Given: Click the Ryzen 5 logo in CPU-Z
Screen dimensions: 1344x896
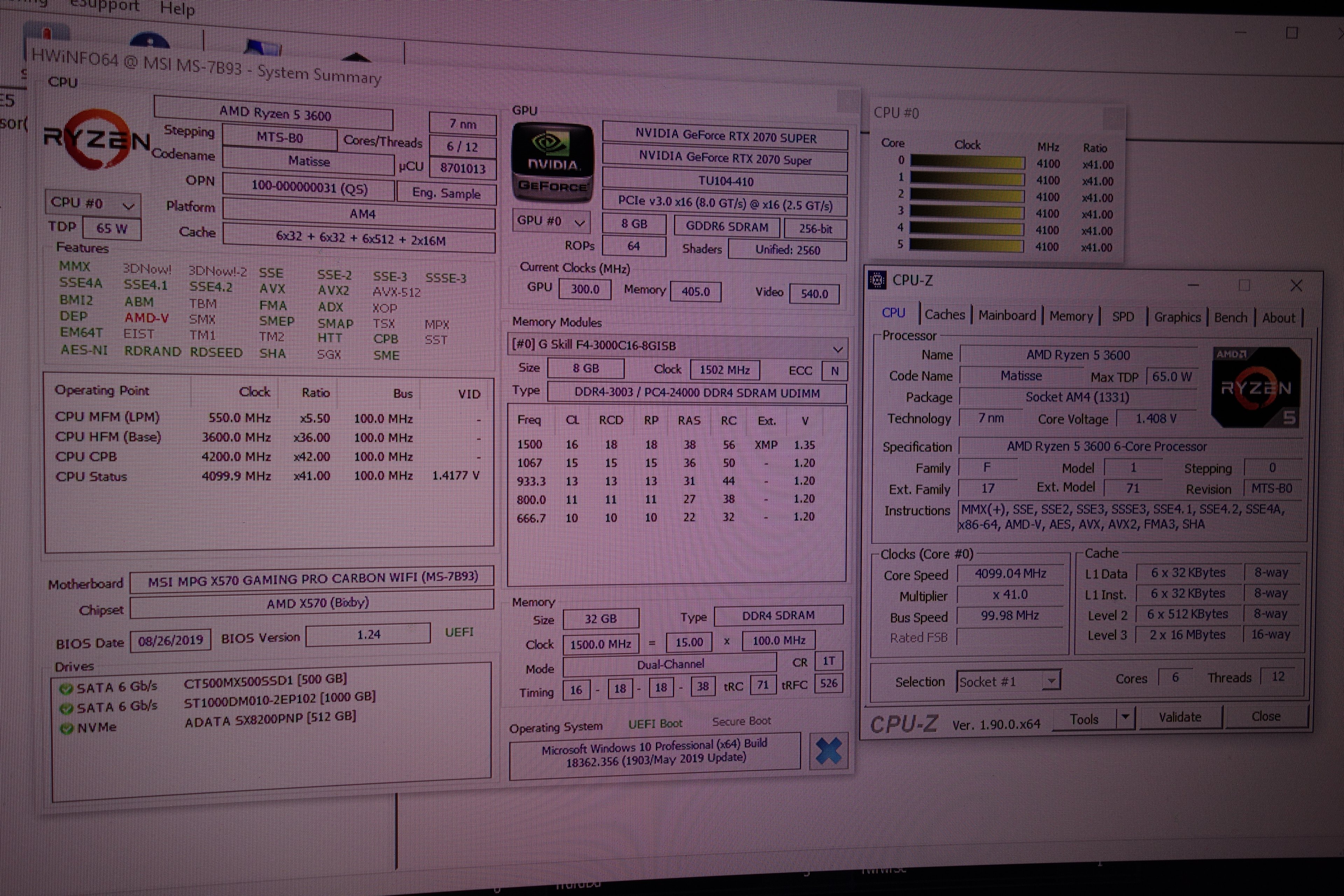Looking at the screenshot, I should pyautogui.click(x=1256, y=387).
